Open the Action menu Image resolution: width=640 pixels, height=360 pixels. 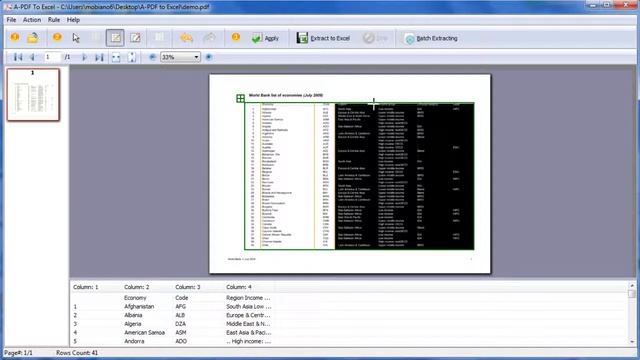pos(32,20)
